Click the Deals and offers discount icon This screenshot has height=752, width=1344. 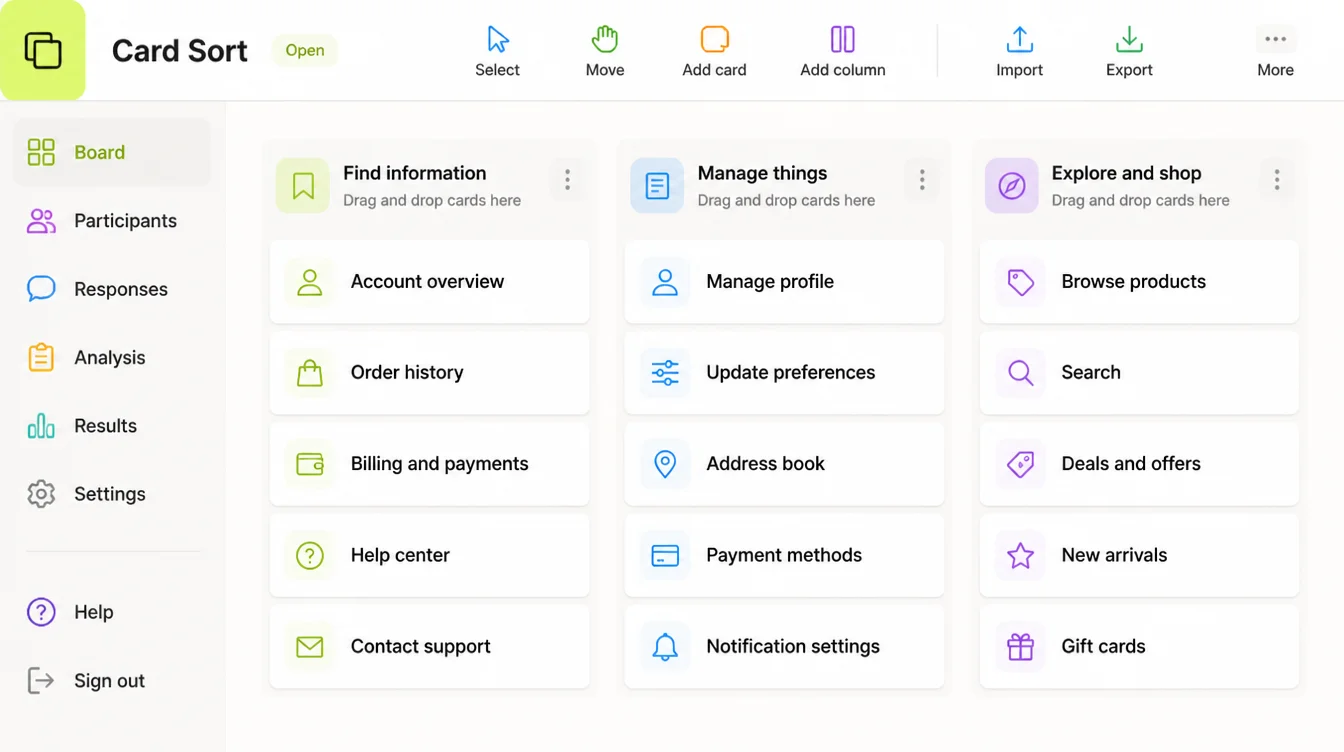1020,464
